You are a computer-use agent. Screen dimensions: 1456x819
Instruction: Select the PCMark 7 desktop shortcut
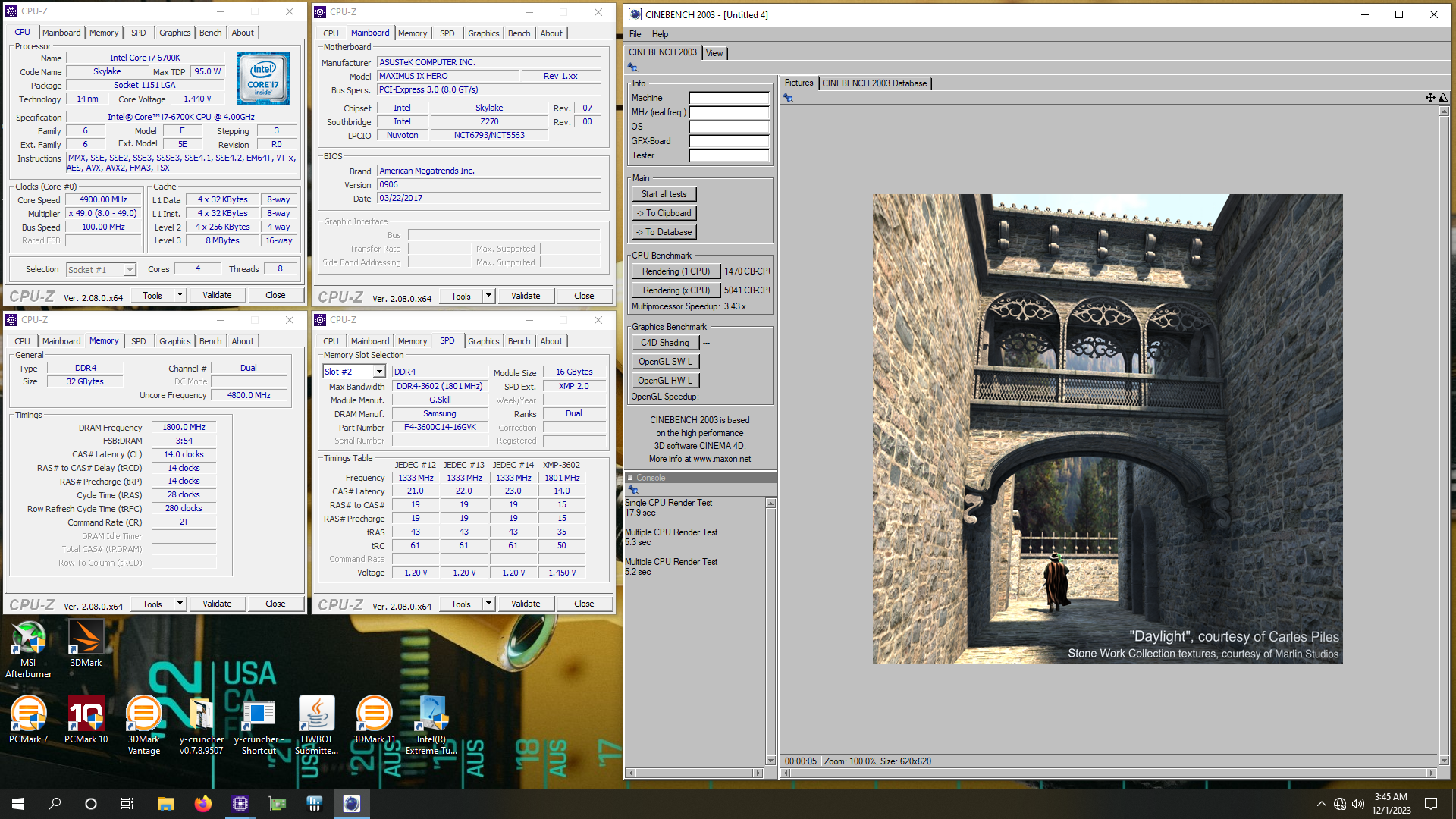click(29, 720)
